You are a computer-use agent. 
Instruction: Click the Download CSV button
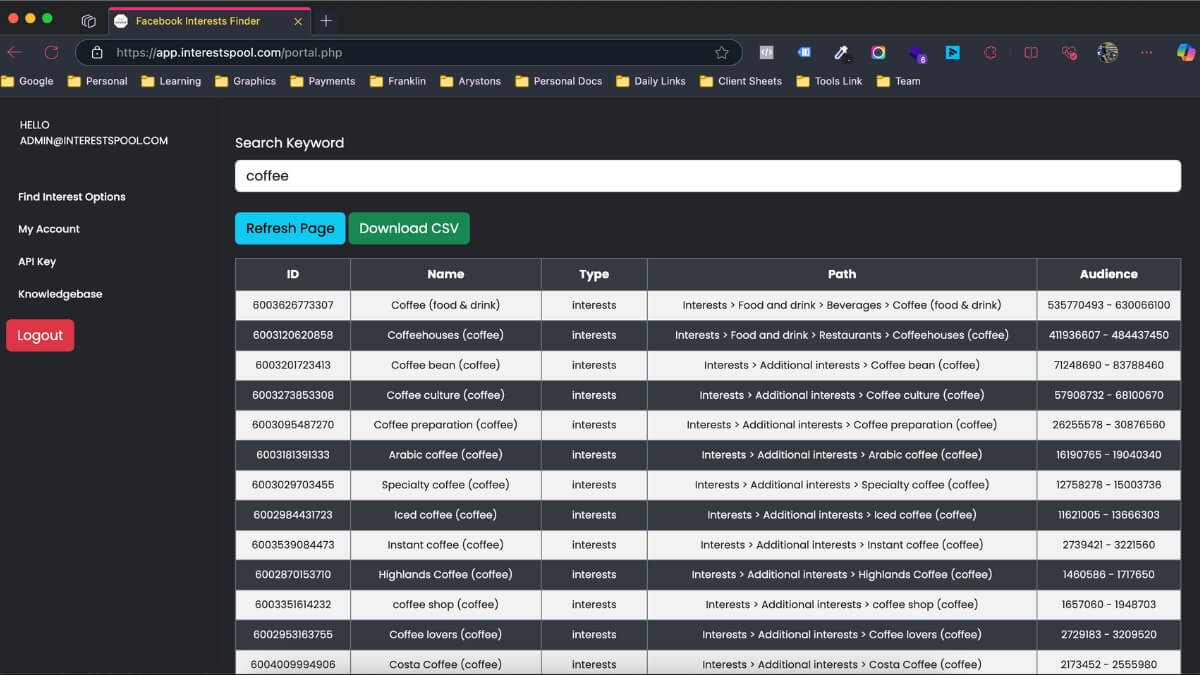[409, 228]
